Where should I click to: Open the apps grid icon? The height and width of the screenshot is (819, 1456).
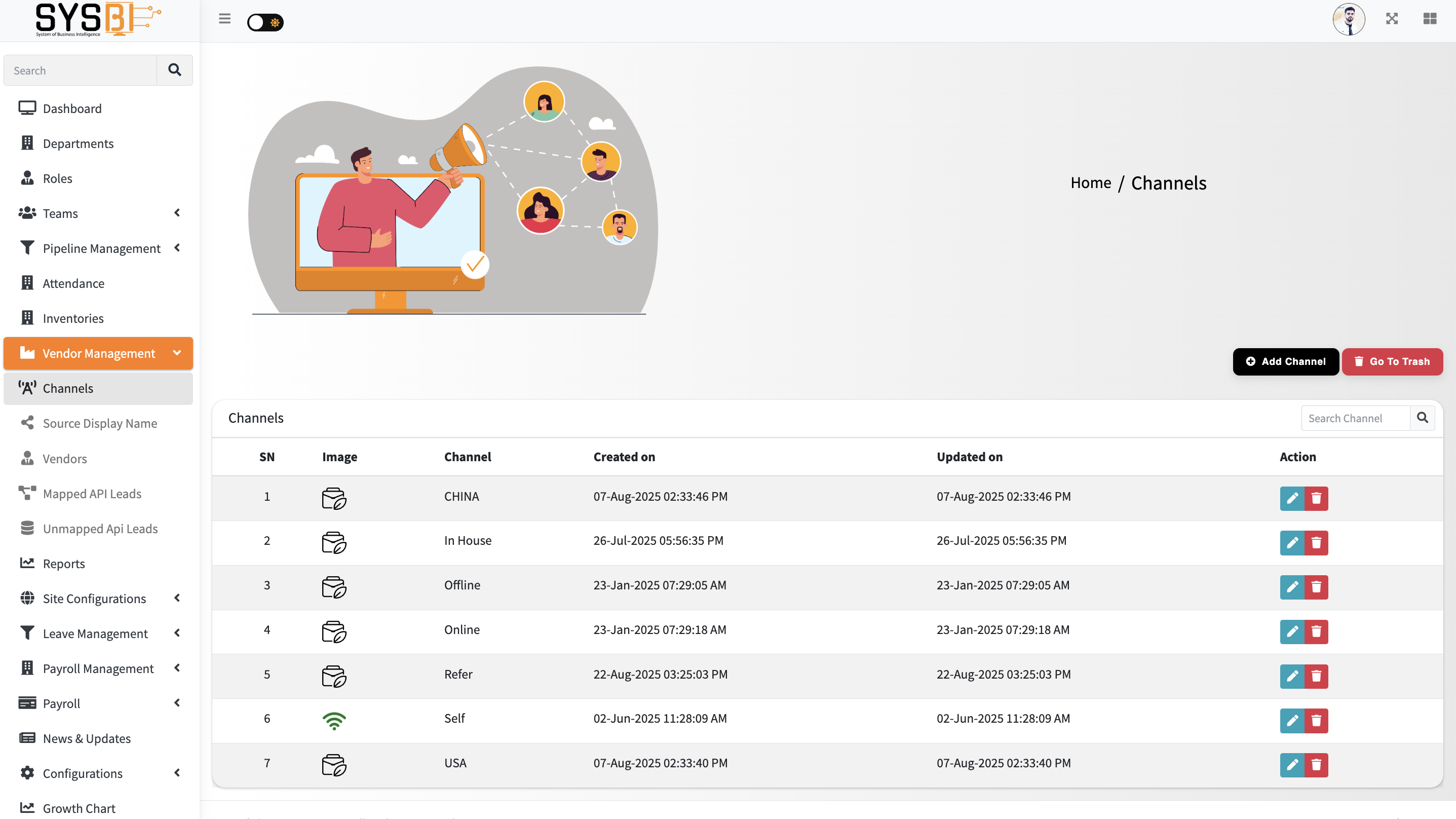(x=1430, y=19)
